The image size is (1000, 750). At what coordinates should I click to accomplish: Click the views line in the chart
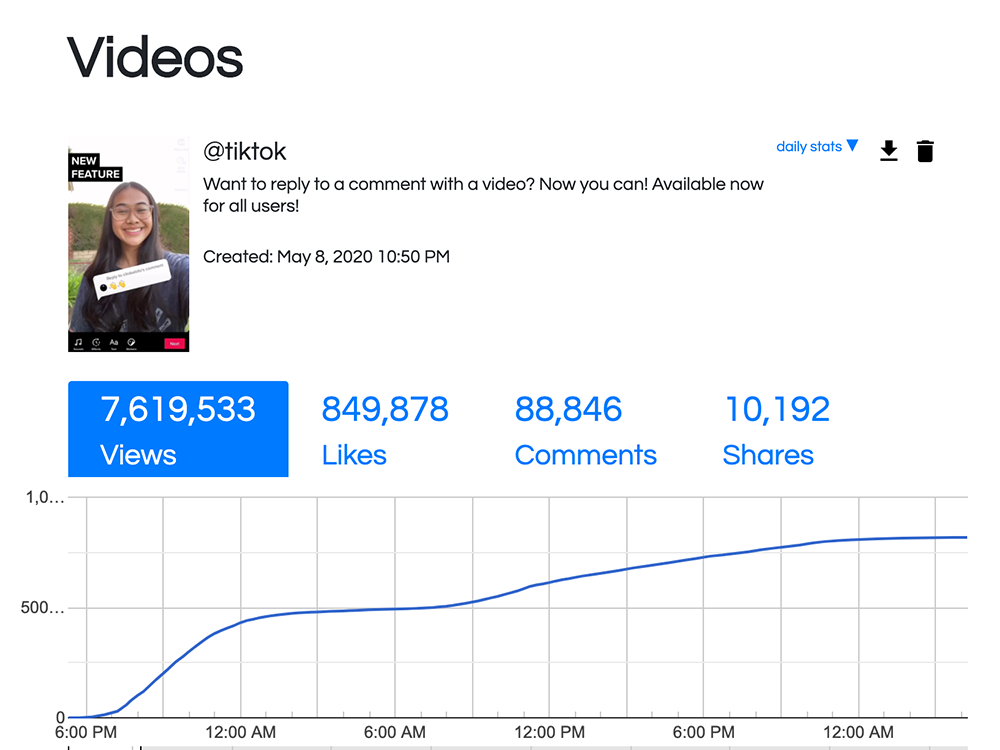[x=548, y=581]
